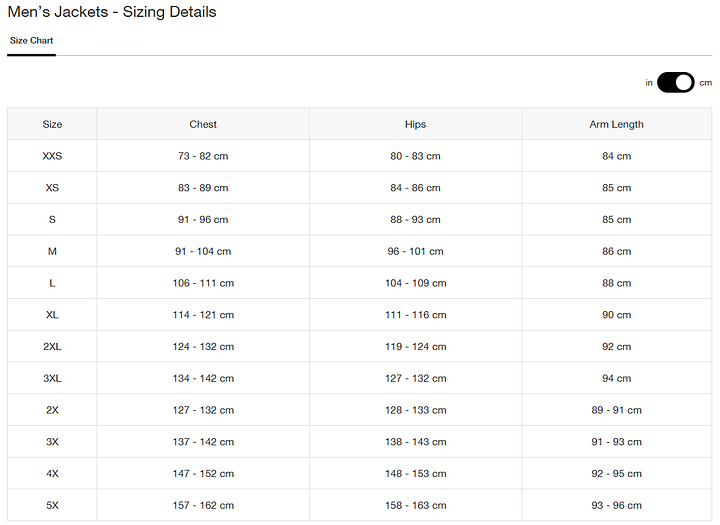Click the 3X chest value 137 - 142 cm

tap(203, 442)
